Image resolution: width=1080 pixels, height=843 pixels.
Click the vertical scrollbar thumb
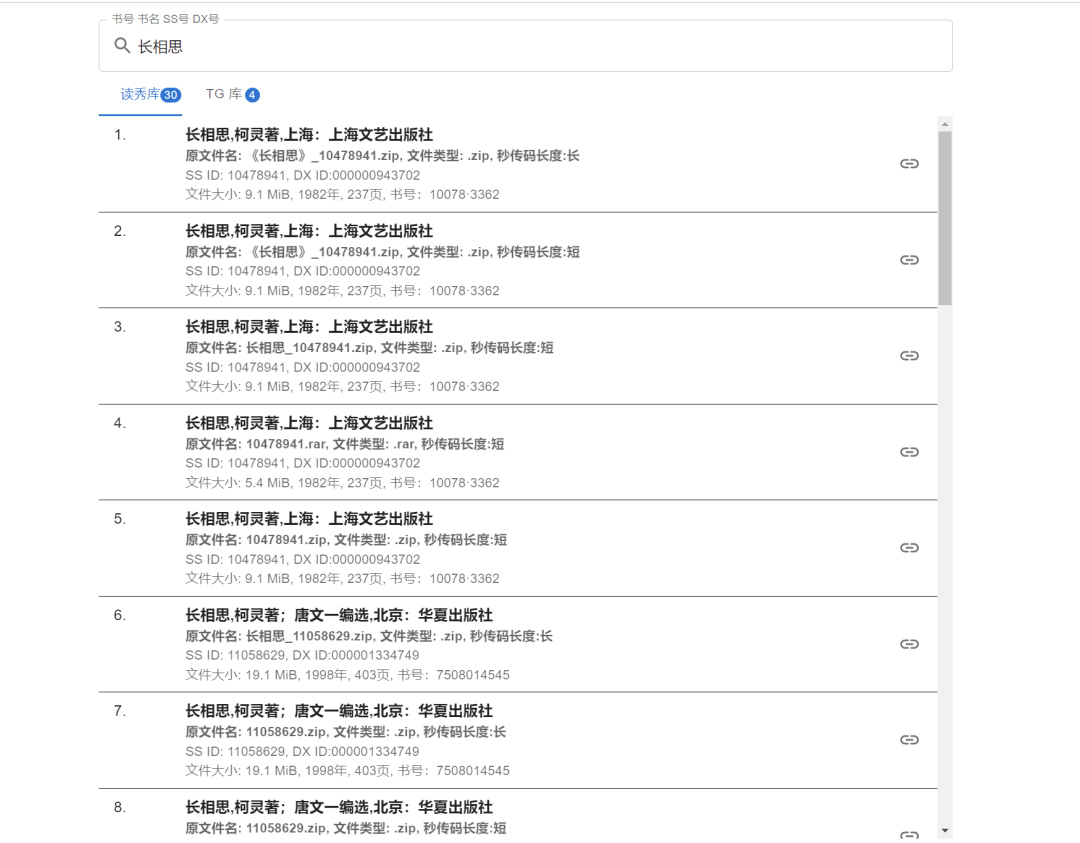[945, 218]
